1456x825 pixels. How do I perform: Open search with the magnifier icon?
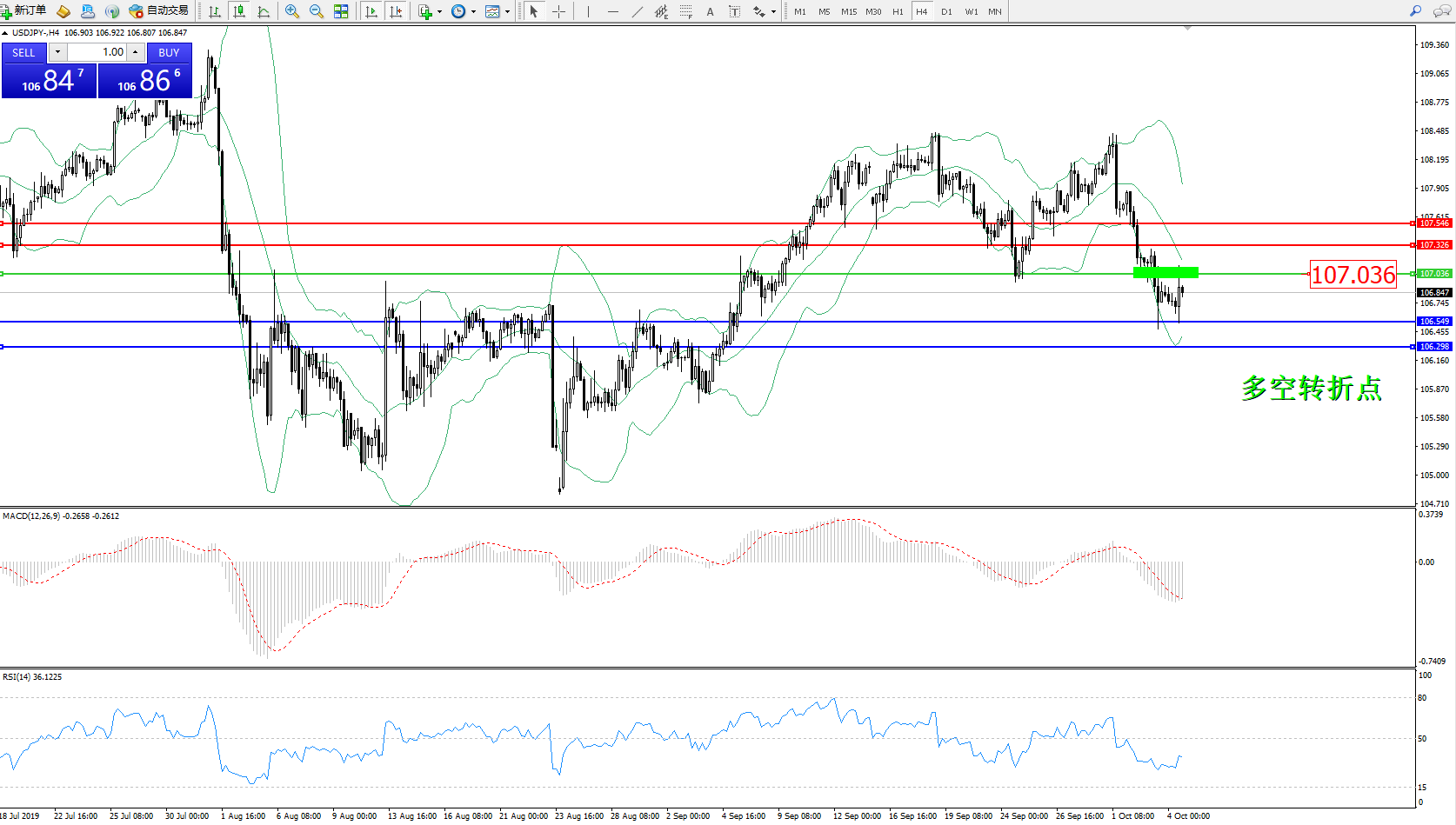coord(1415,11)
